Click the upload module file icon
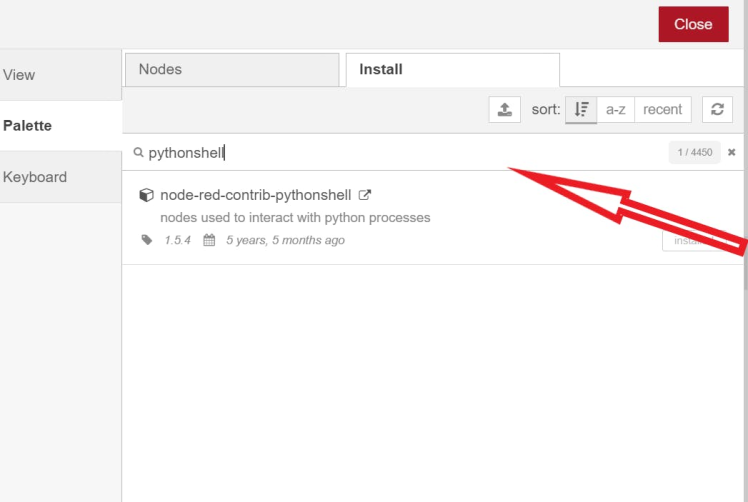This screenshot has width=748, height=502. click(x=504, y=109)
